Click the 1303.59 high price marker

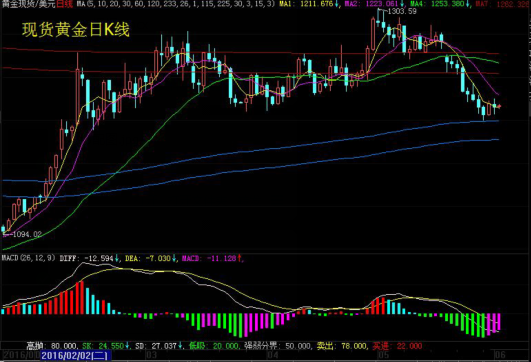[402, 12]
